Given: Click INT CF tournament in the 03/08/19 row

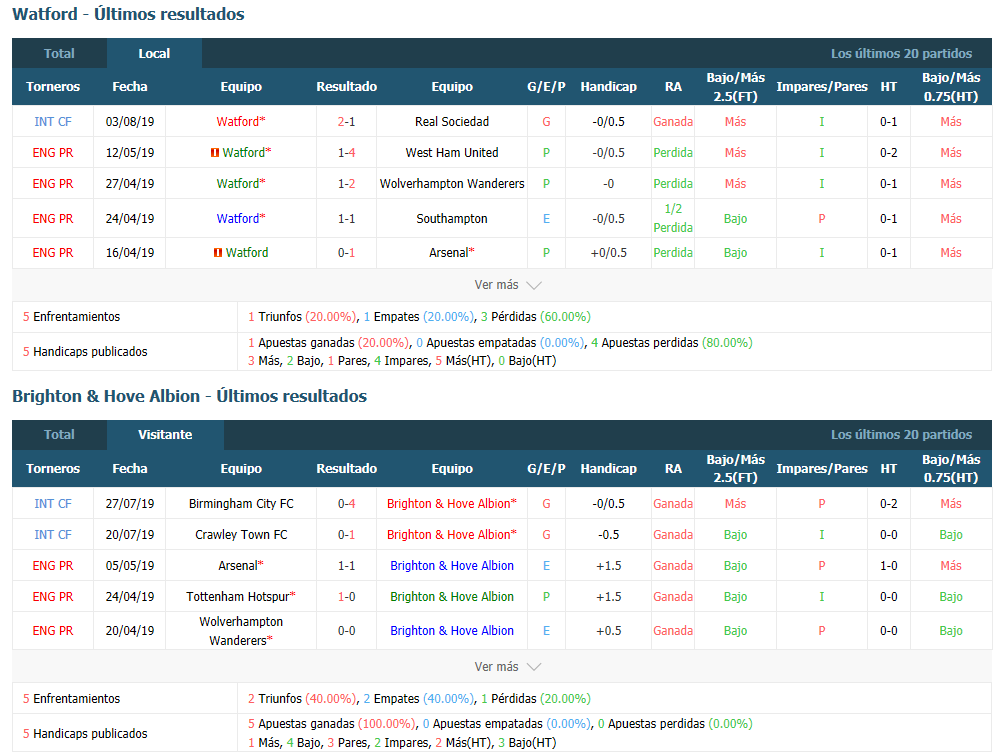Looking at the screenshot, I should pyautogui.click(x=52, y=122).
